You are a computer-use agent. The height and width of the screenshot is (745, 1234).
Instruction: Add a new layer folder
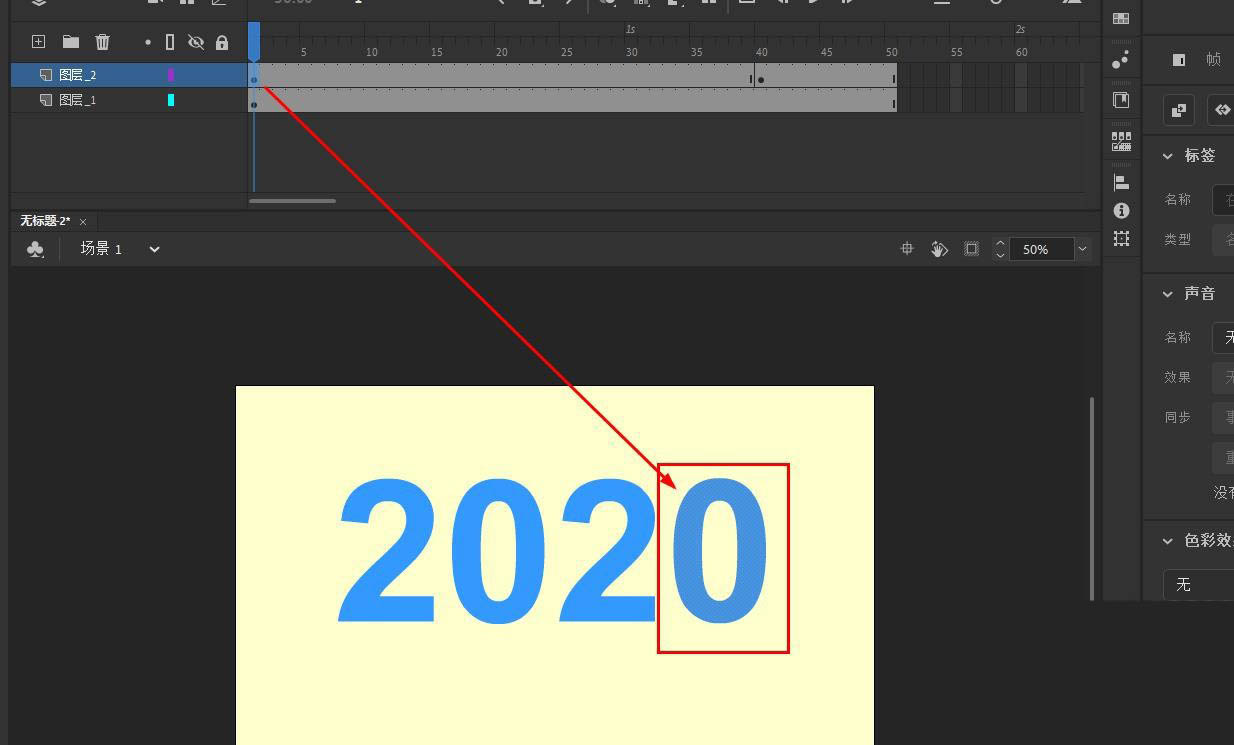click(x=70, y=42)
